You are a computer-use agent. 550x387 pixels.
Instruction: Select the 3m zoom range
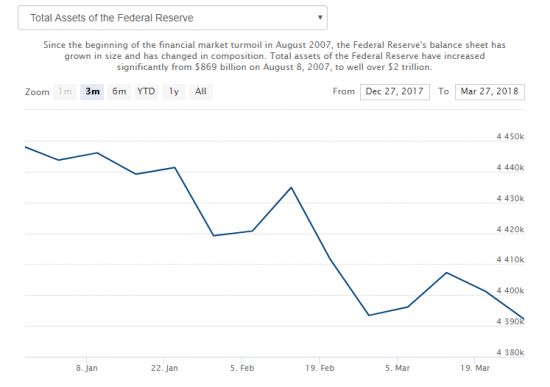tap(92, 92)
